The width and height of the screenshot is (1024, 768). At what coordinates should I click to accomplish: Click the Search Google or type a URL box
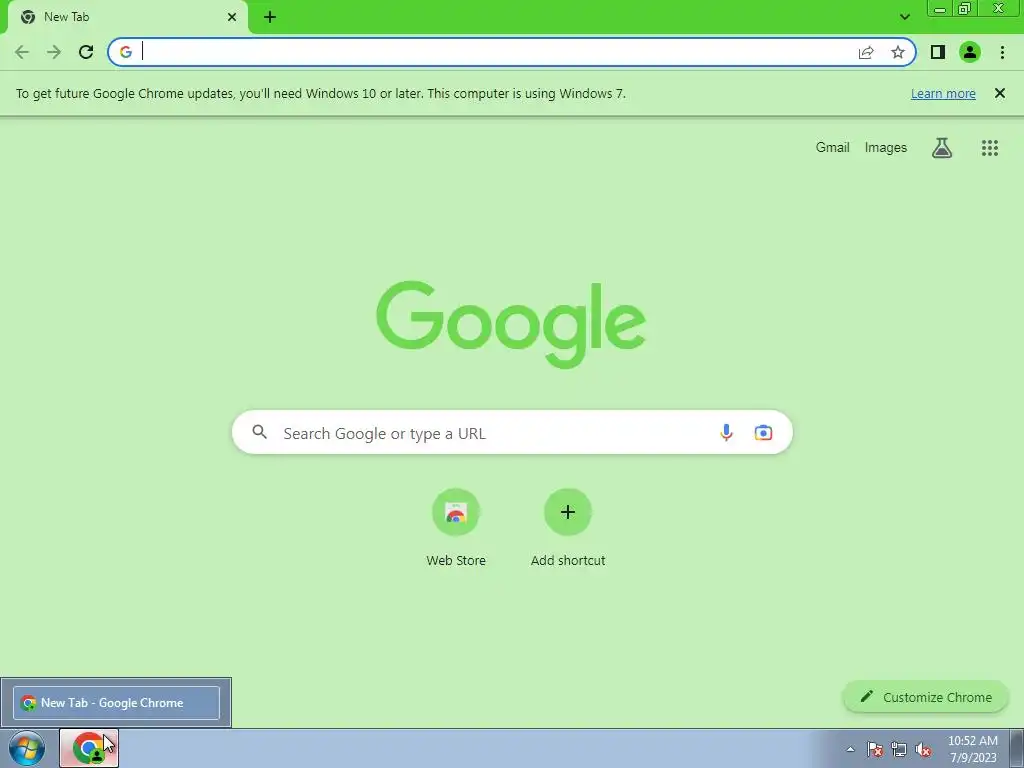click(512, 432)
